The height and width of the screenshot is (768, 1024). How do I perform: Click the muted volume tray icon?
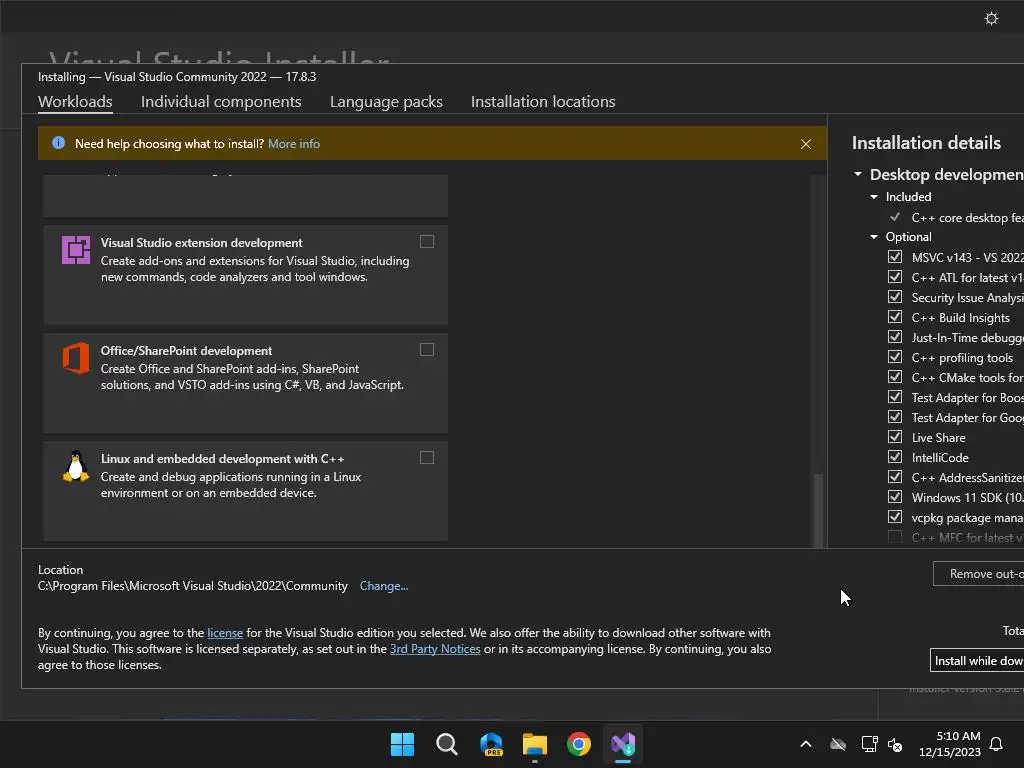(895, 744)
